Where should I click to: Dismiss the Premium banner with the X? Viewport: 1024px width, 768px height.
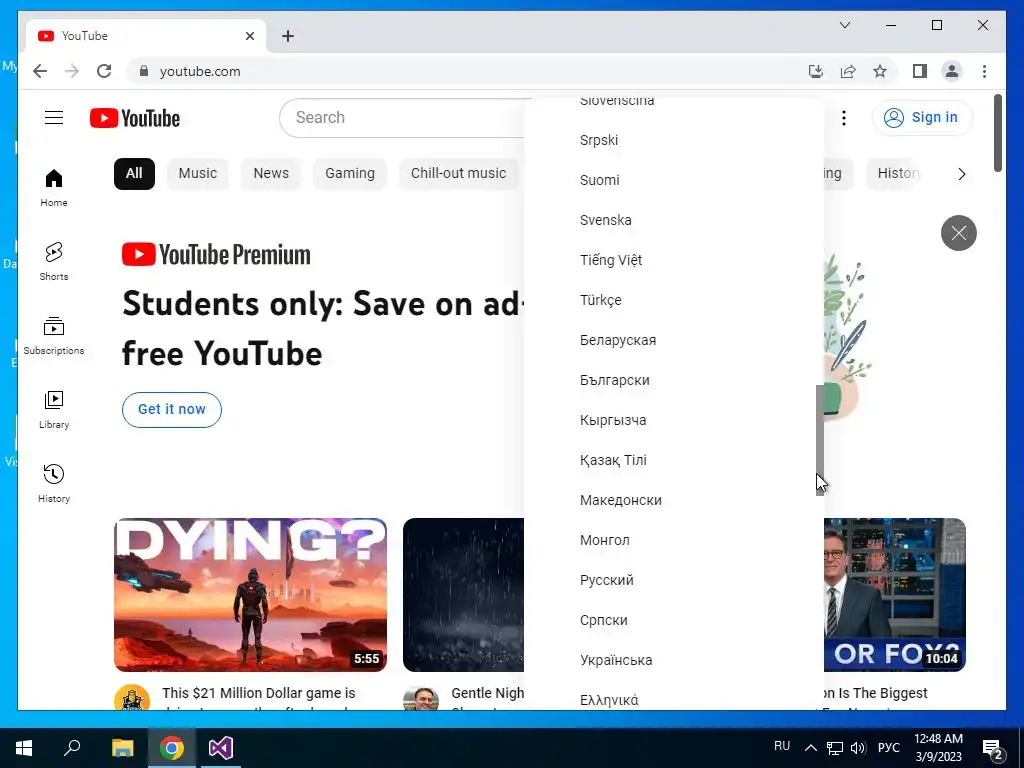pos(959,232)
